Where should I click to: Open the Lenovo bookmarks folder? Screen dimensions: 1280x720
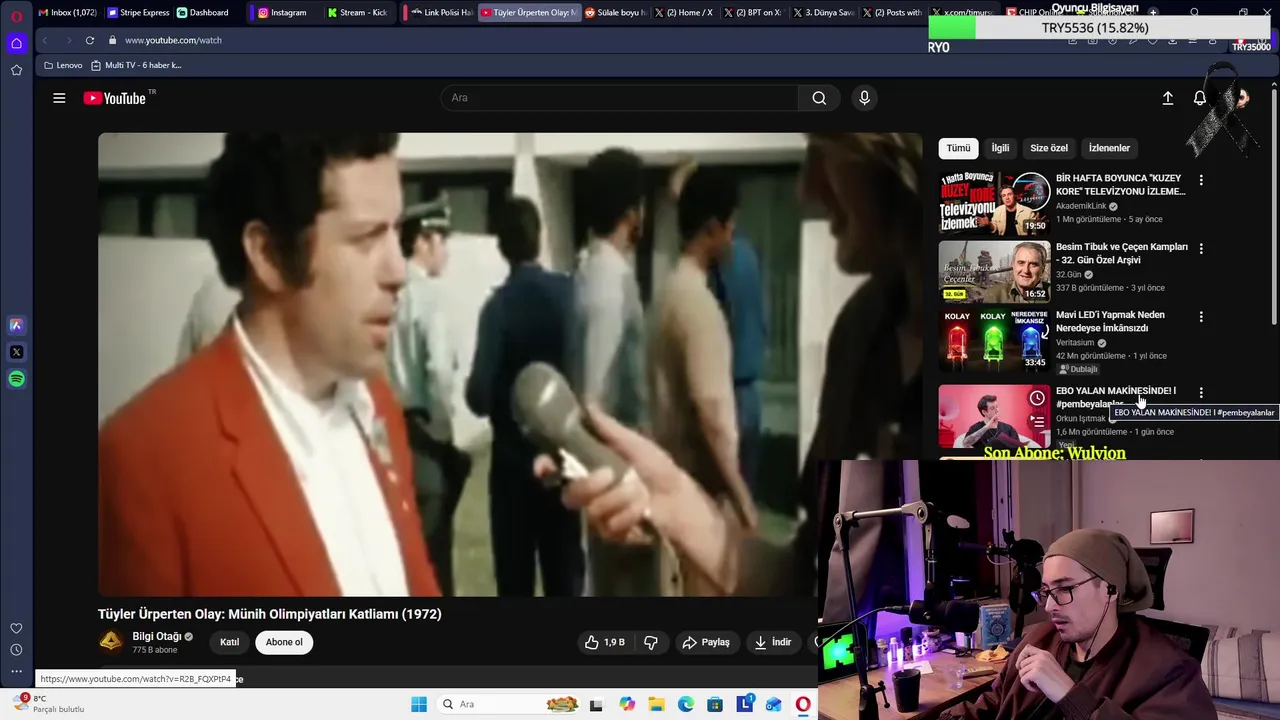(x=64, y=65)
